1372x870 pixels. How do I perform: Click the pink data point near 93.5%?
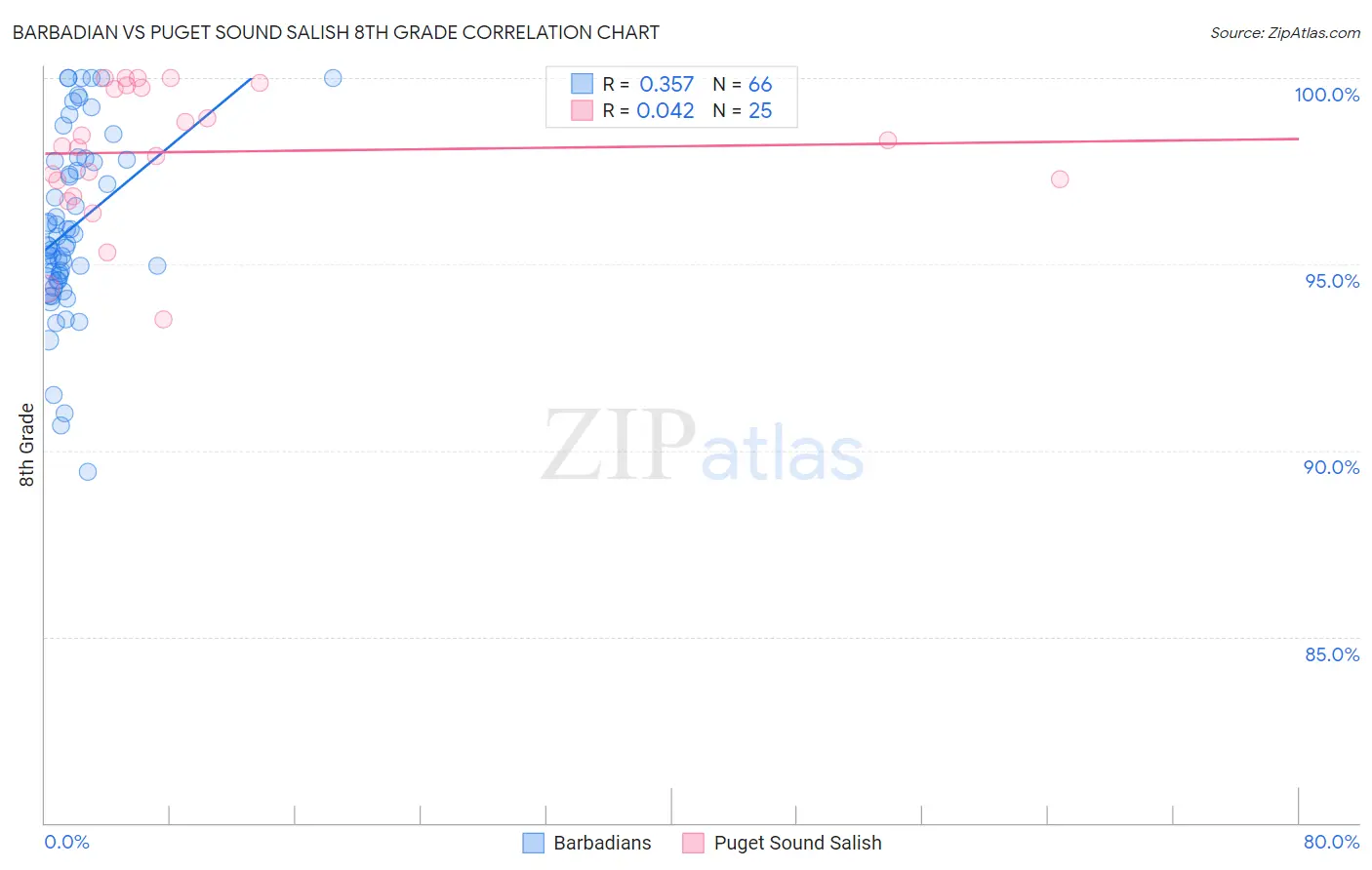click(163, 319)
